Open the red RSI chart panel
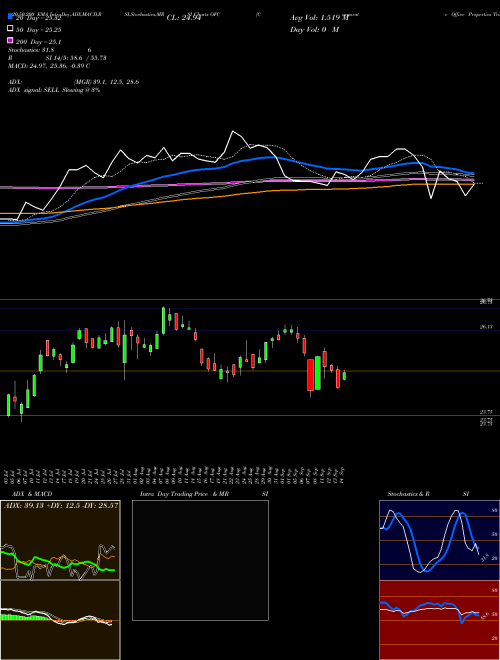 click(x=440, y=620)
